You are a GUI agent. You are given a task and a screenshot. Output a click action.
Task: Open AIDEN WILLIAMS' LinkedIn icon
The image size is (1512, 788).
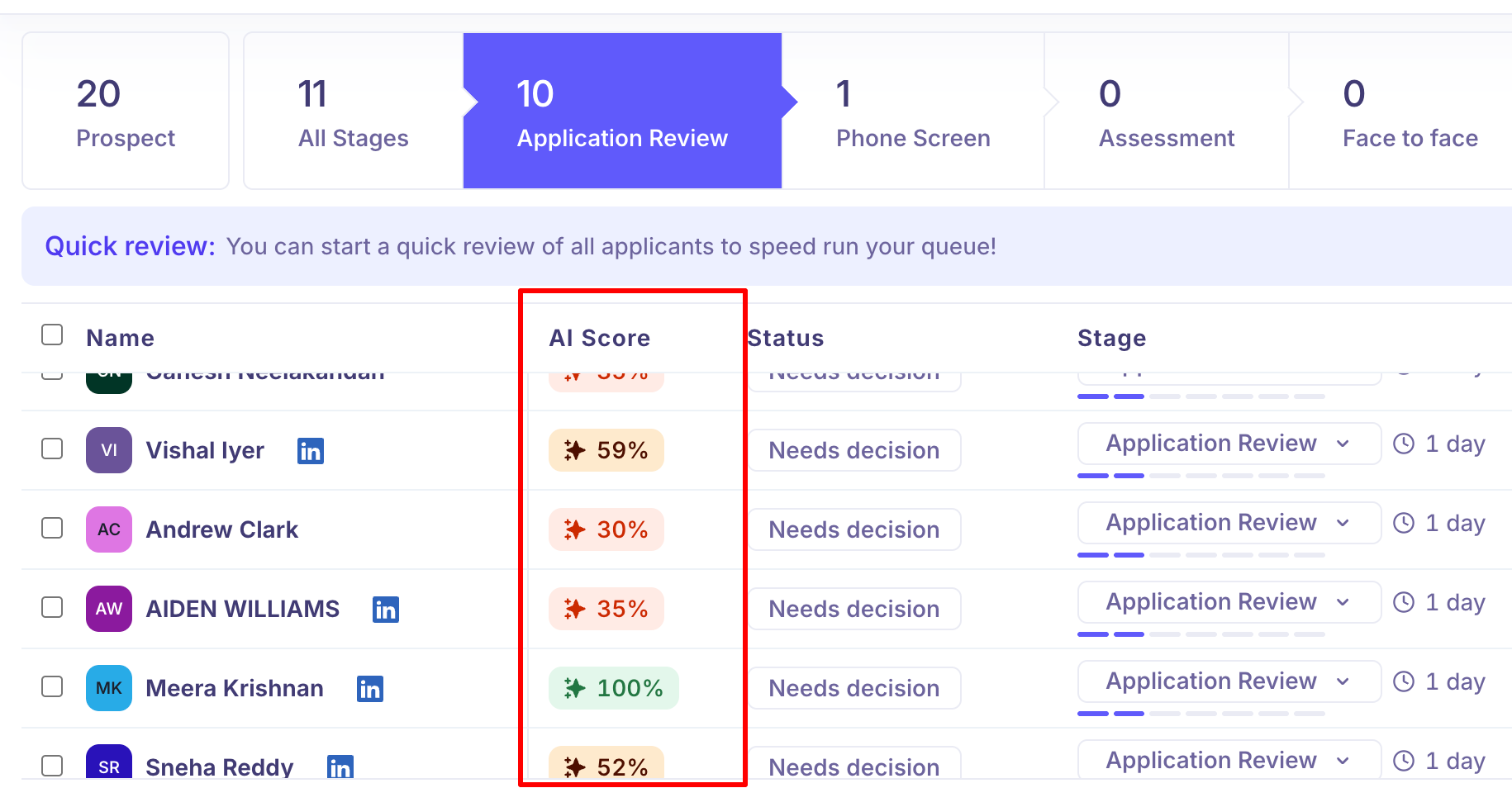tap(386, 610)
